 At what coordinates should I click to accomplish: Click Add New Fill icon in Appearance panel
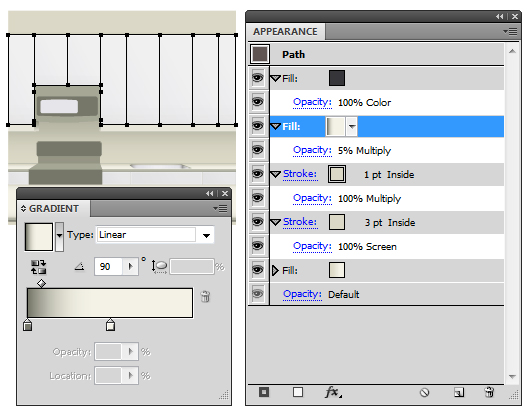click(298, 392)
